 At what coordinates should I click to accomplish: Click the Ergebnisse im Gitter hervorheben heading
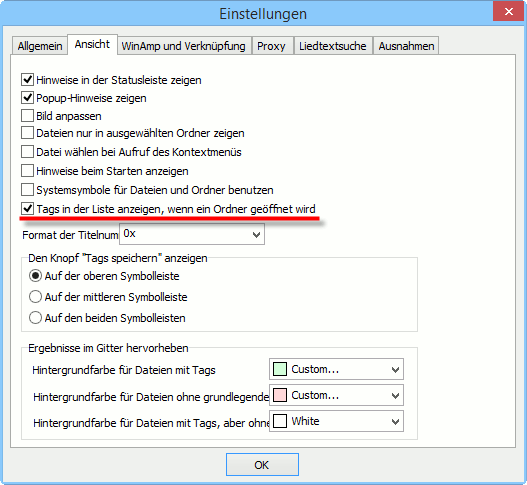(108, 348)
